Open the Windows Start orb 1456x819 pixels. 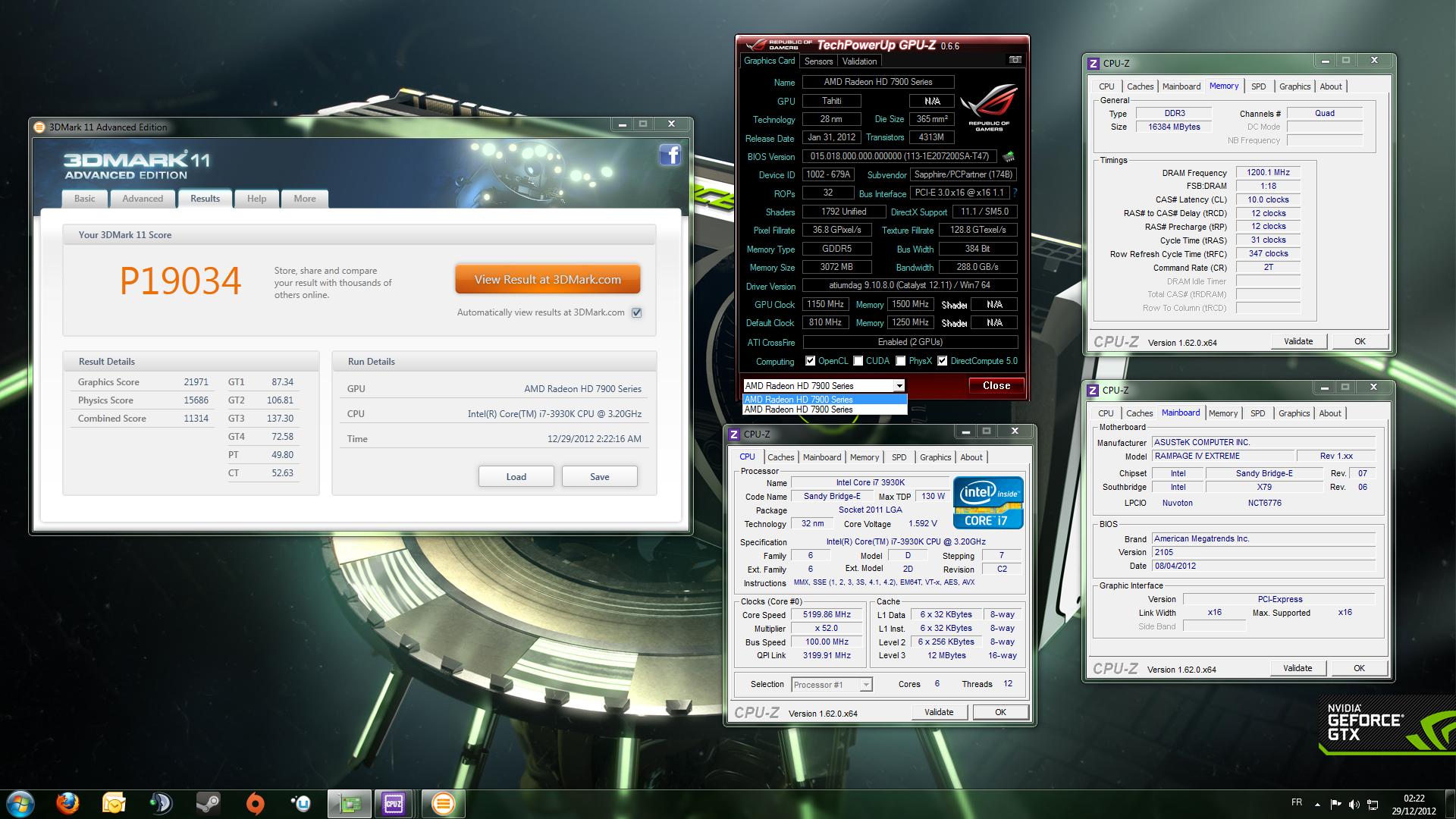pos(20,804)
